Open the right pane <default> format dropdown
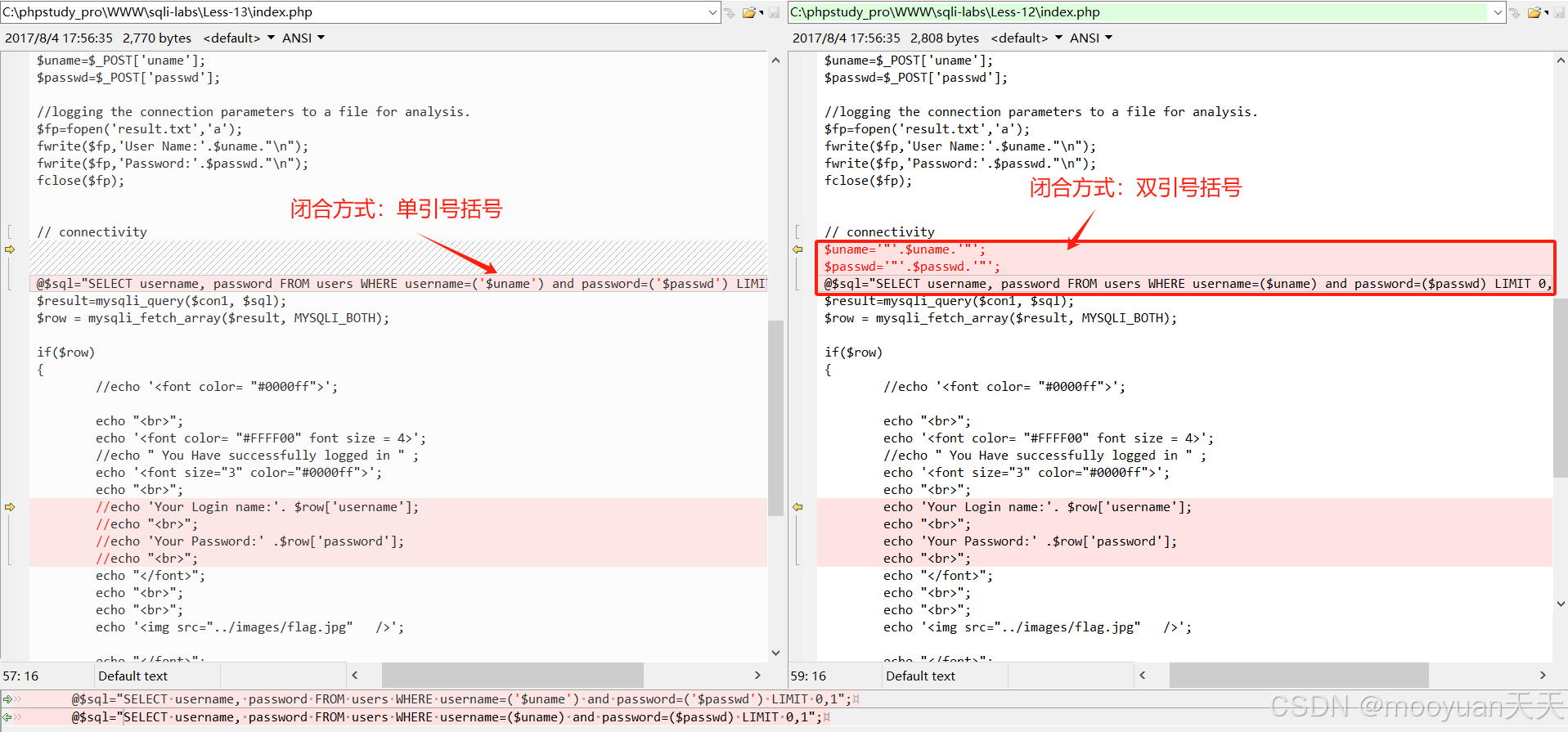The width and height of the screenshot is (1568, 732). 1027,38
